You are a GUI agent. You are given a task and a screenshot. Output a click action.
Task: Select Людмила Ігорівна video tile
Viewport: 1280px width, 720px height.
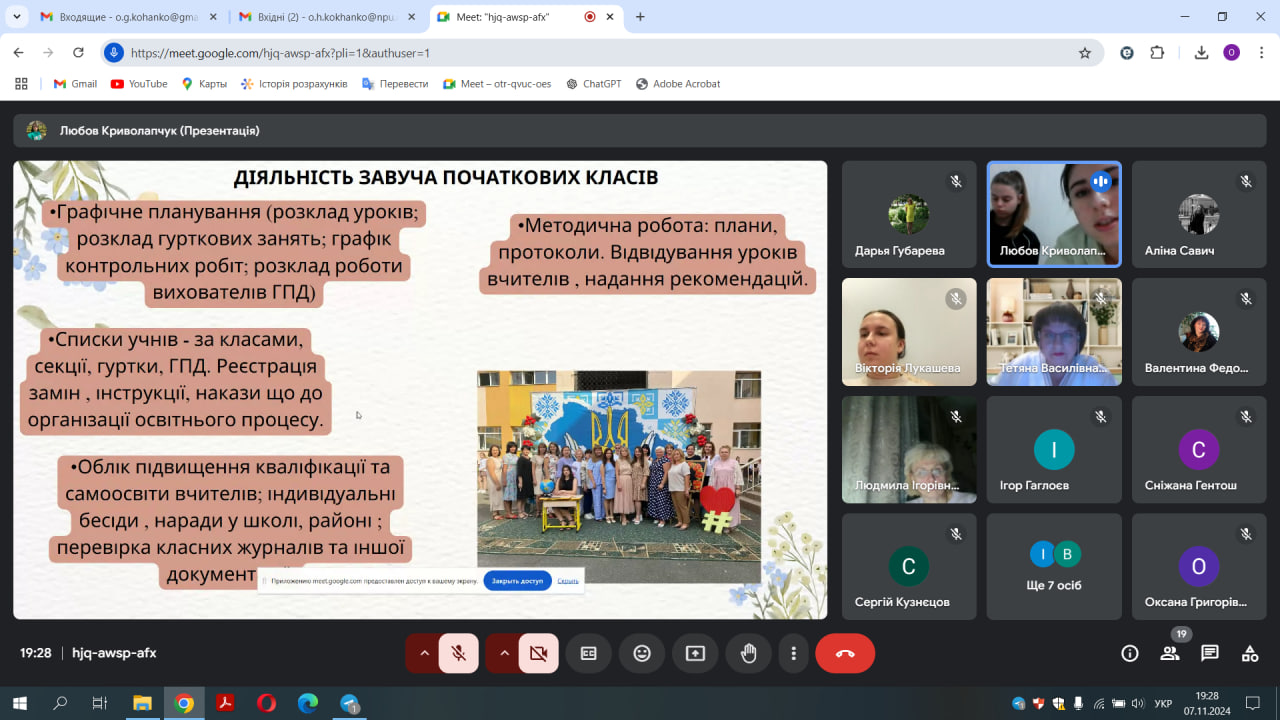click(909, 450)
